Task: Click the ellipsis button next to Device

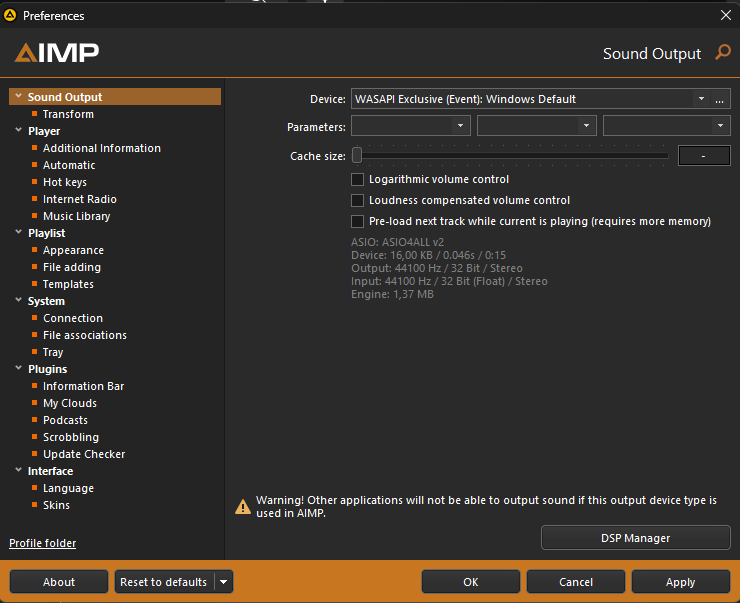Action: 719,99
